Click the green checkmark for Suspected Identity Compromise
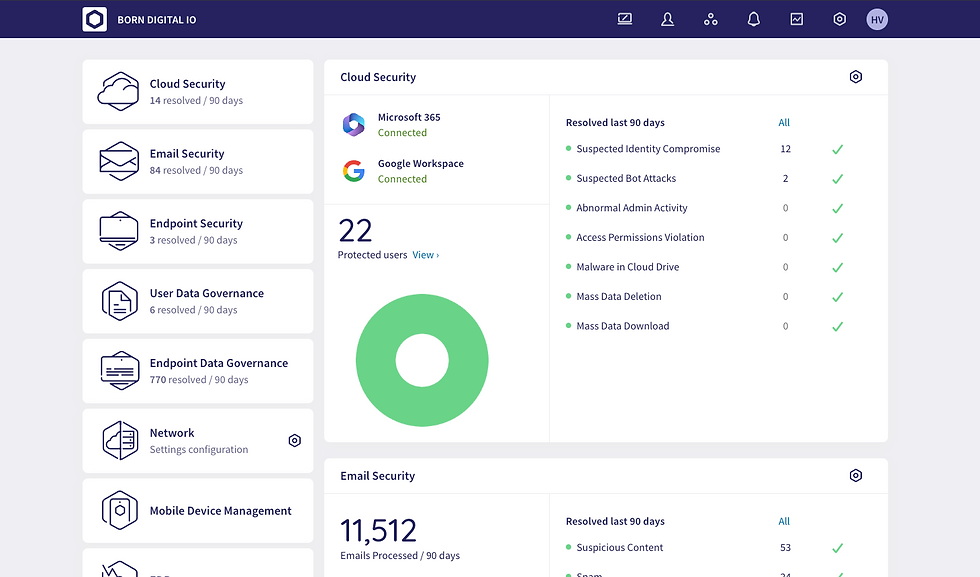The height and width of the screenshot is (577, 980). coord(838,149)
